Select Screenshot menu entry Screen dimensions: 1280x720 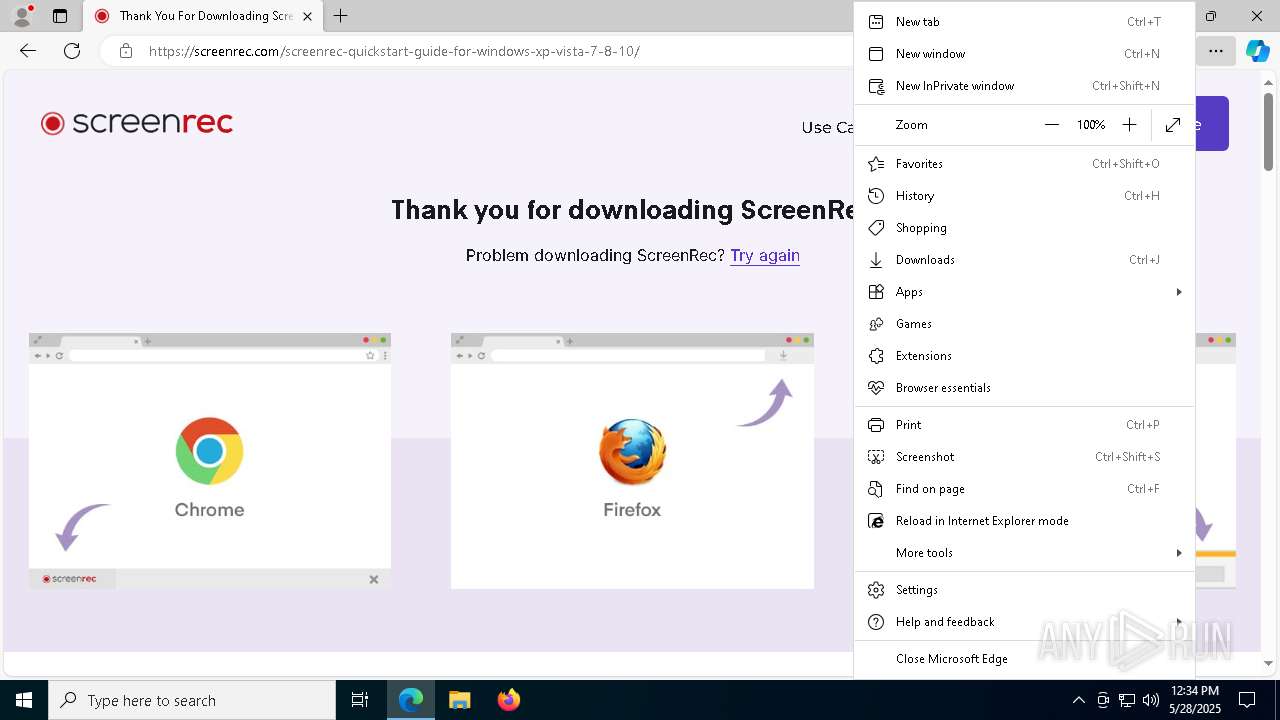[x=1024, y=457]
